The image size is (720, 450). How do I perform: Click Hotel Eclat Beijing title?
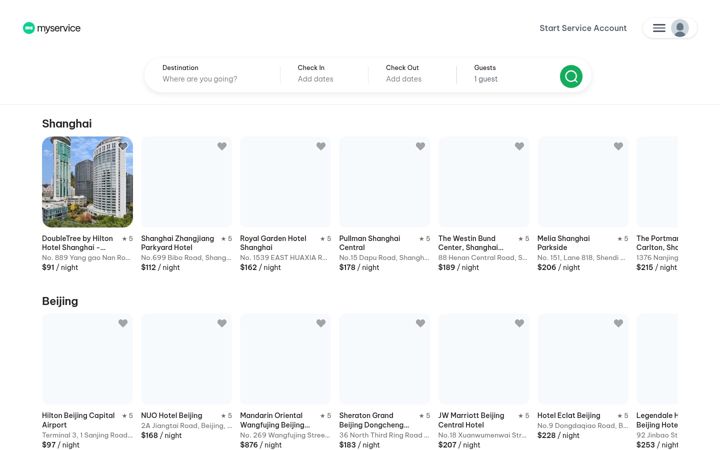tap(568, 416)
